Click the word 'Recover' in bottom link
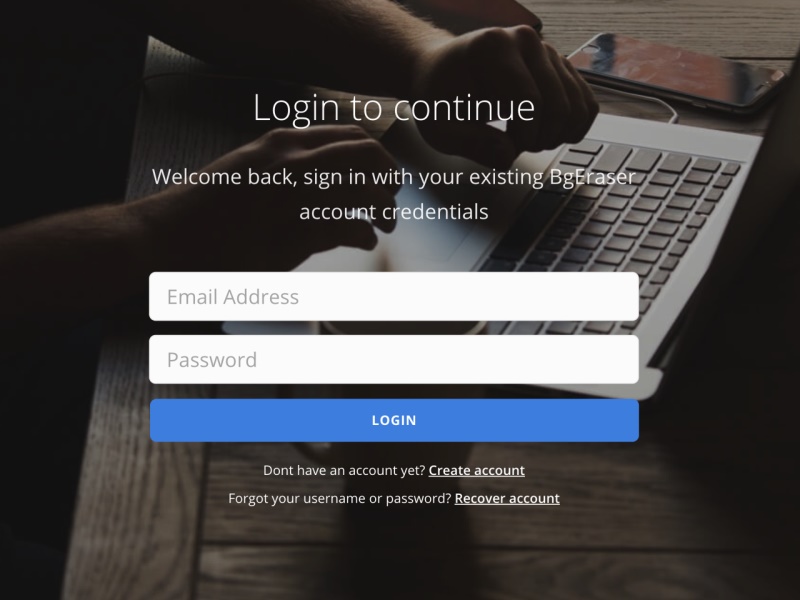This screenshot has width=800, height=600. pyautogui.click(x=478, y=498)
